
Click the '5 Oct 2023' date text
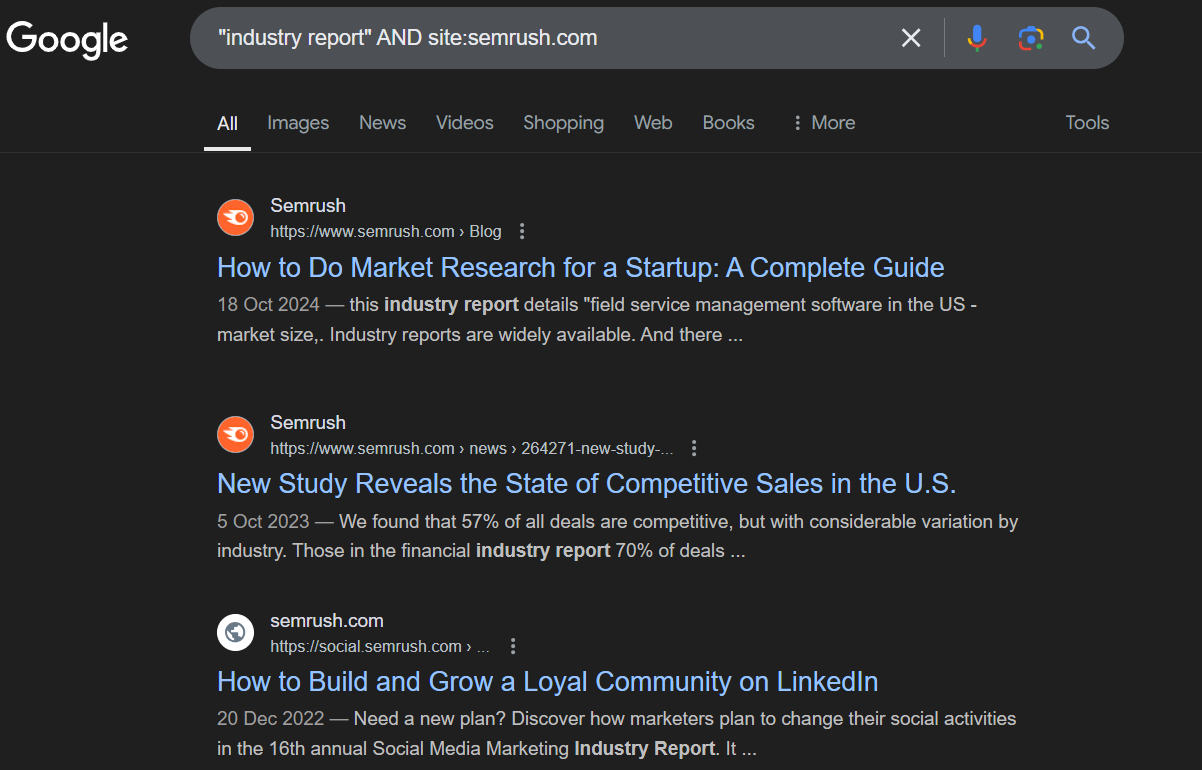point(263,521)
